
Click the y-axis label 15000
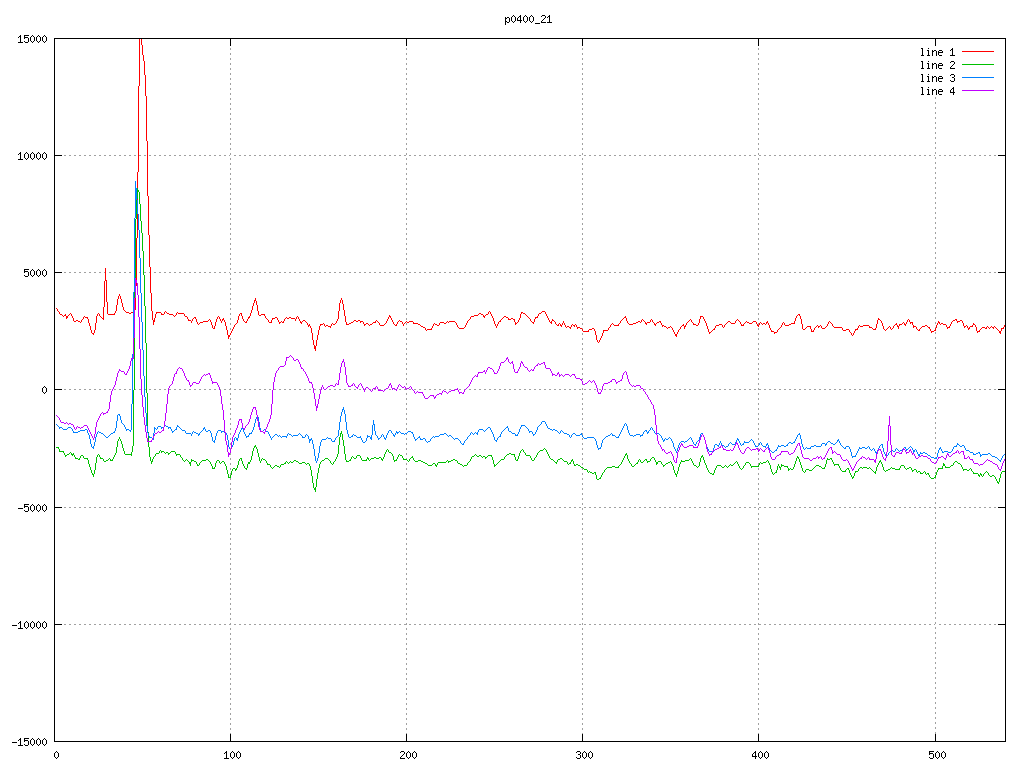tap(33, 39)
